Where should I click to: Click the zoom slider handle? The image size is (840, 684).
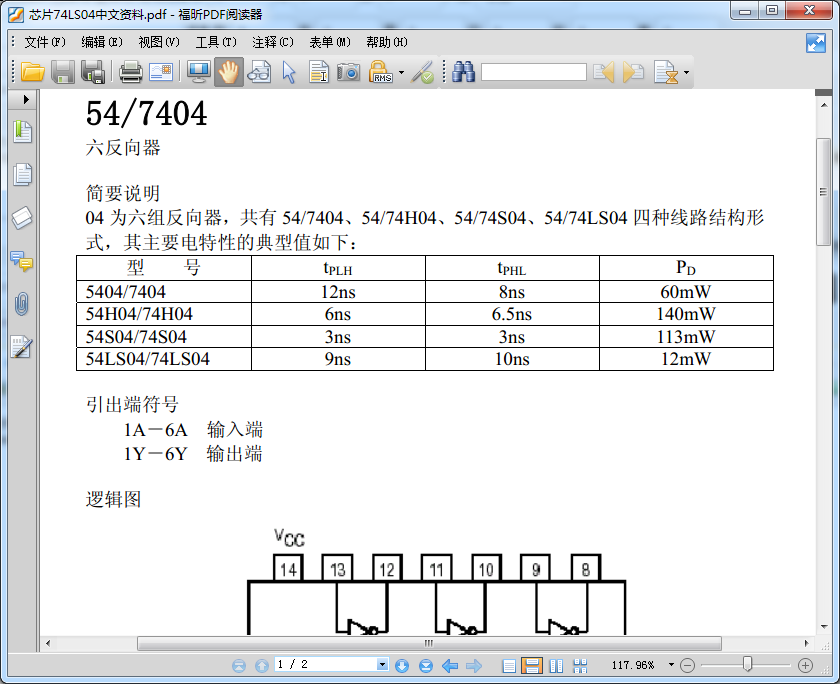[x=747, y=665]
